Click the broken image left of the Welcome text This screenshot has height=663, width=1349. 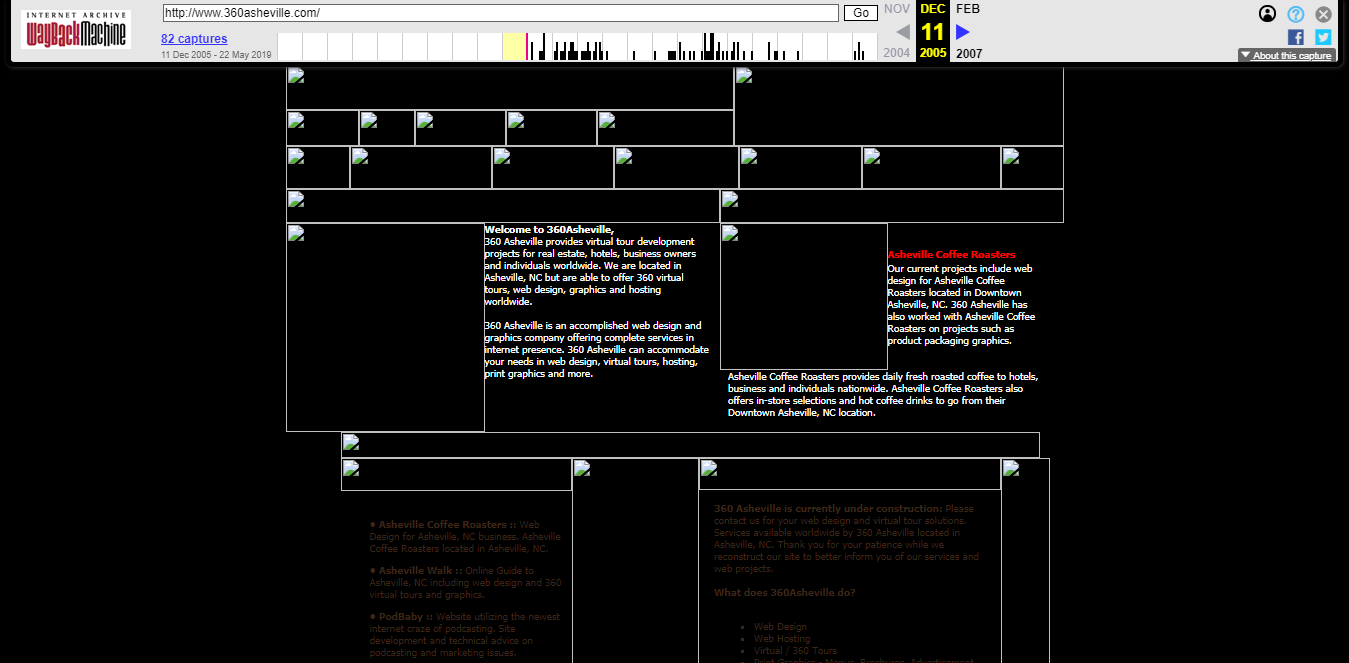(385, 327)
